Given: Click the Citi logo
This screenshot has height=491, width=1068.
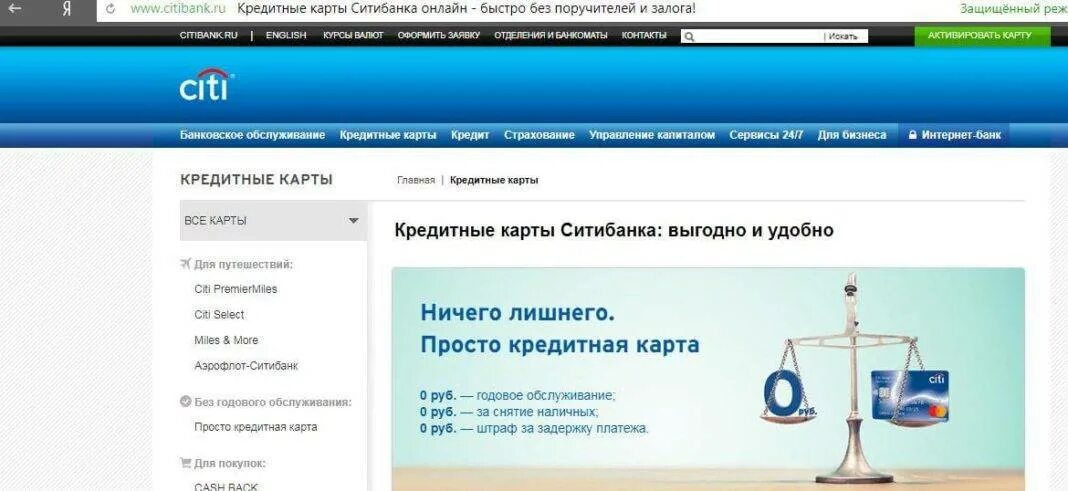Looking at the screenshot, I should (x=206, y=84).
